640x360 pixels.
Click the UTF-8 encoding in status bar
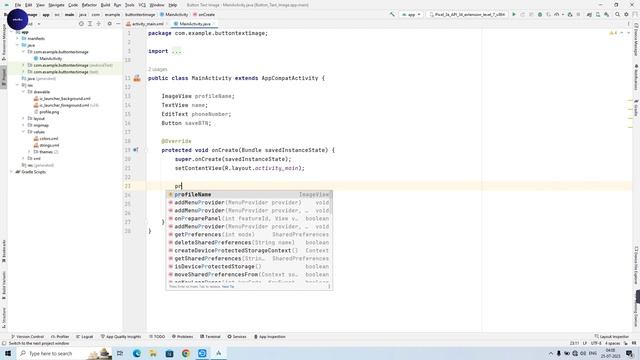(596, 344)
